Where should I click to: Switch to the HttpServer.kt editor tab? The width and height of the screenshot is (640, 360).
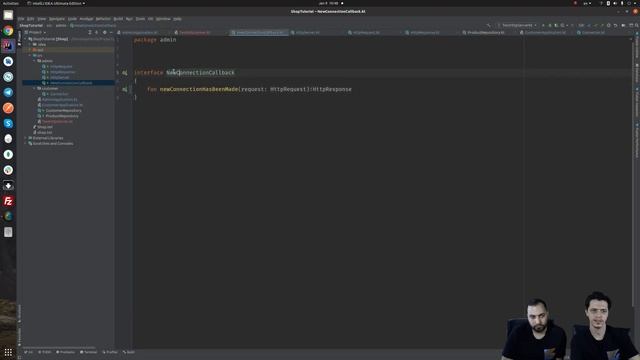pyautogui.click(x=308, y=32)
